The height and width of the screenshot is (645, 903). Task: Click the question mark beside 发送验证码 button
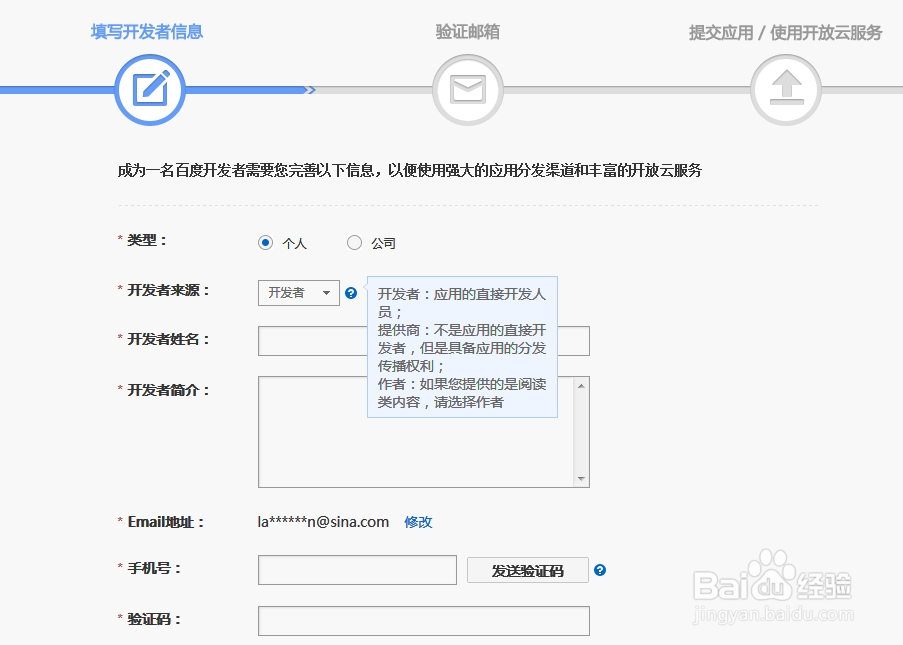point(599,570)
